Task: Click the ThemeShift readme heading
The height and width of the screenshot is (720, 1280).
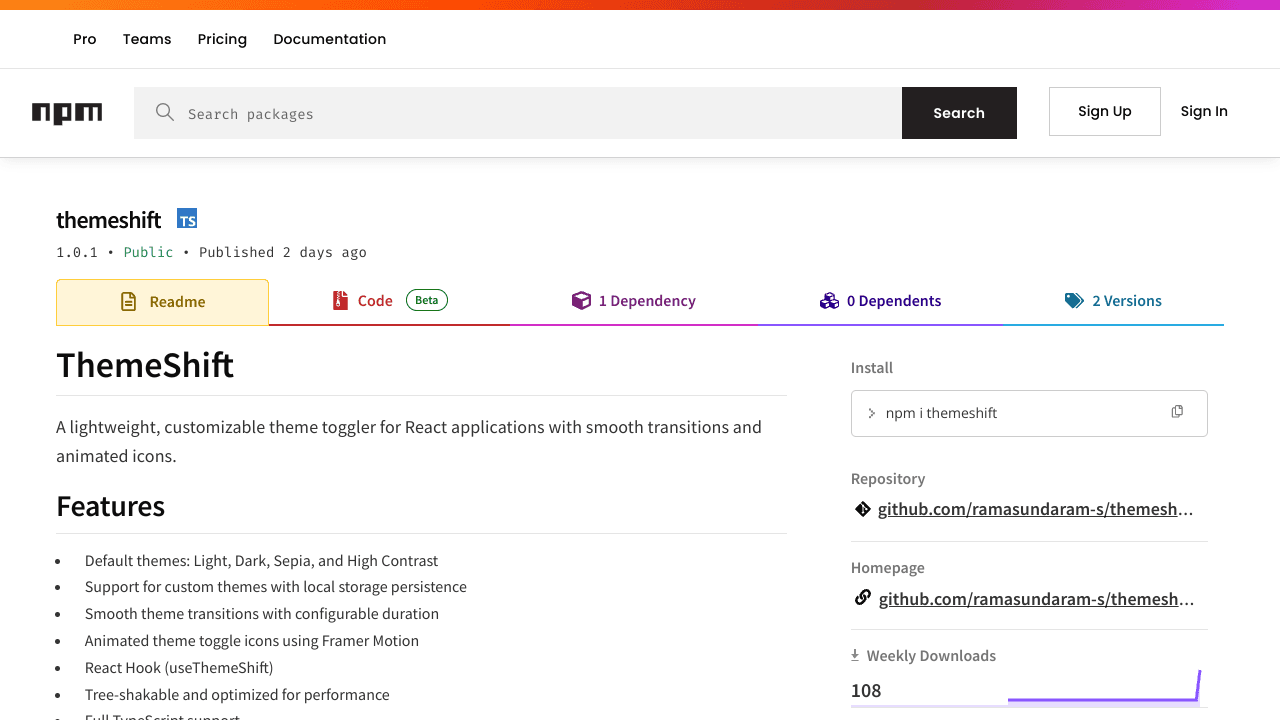Action: 145,365
